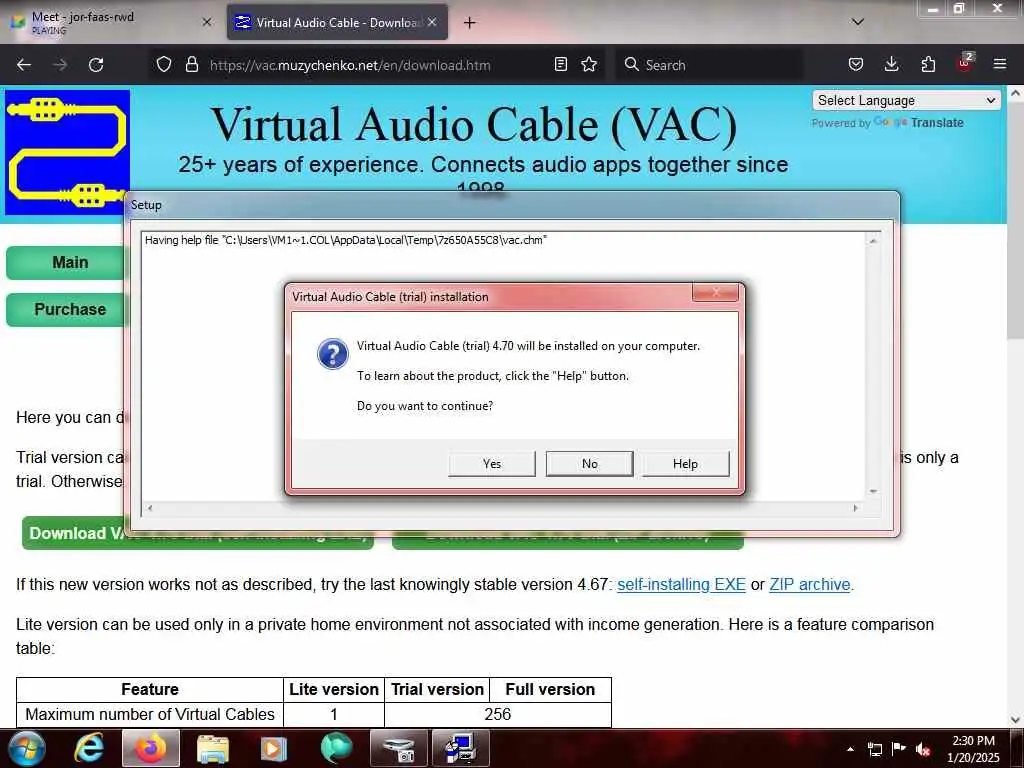Open Pocket save icon in toolbar
Screen dimensions: 1024x768
coord(856,65)
